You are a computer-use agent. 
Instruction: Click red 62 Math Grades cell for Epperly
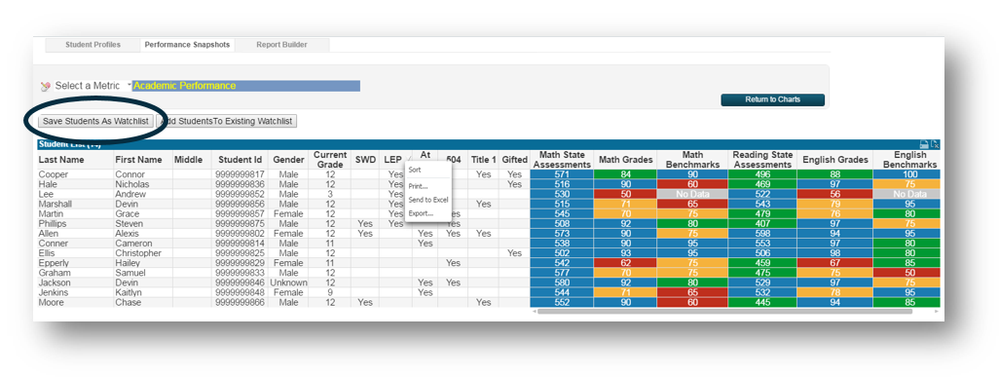(625, 263)
